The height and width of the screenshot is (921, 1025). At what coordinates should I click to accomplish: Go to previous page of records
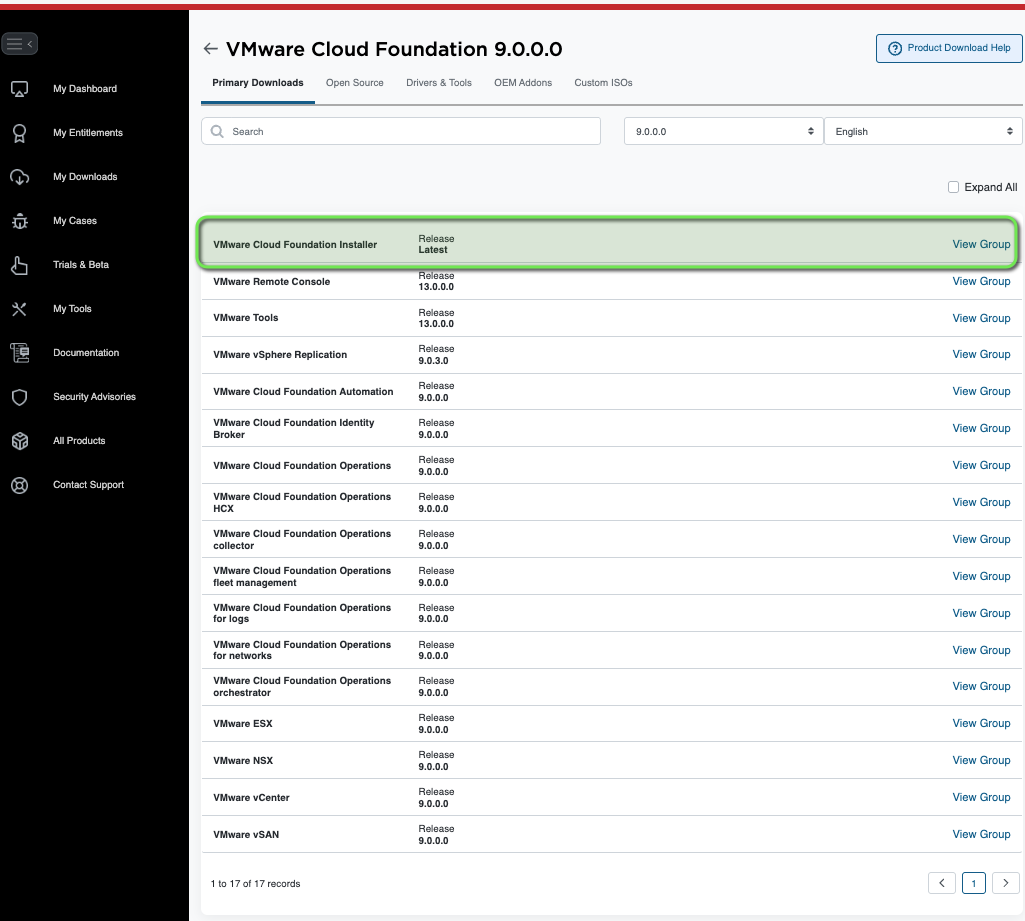coord(941,882)
